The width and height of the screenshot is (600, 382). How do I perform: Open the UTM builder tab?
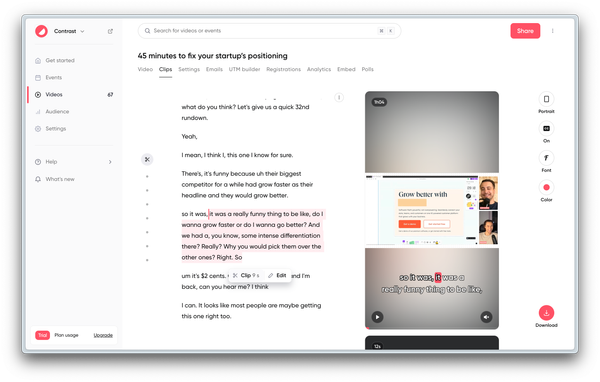(245, 69)
